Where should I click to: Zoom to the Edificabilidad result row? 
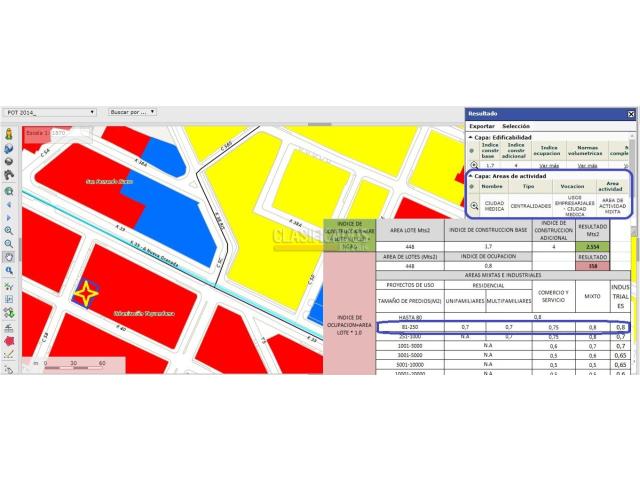tap(474, 163)
